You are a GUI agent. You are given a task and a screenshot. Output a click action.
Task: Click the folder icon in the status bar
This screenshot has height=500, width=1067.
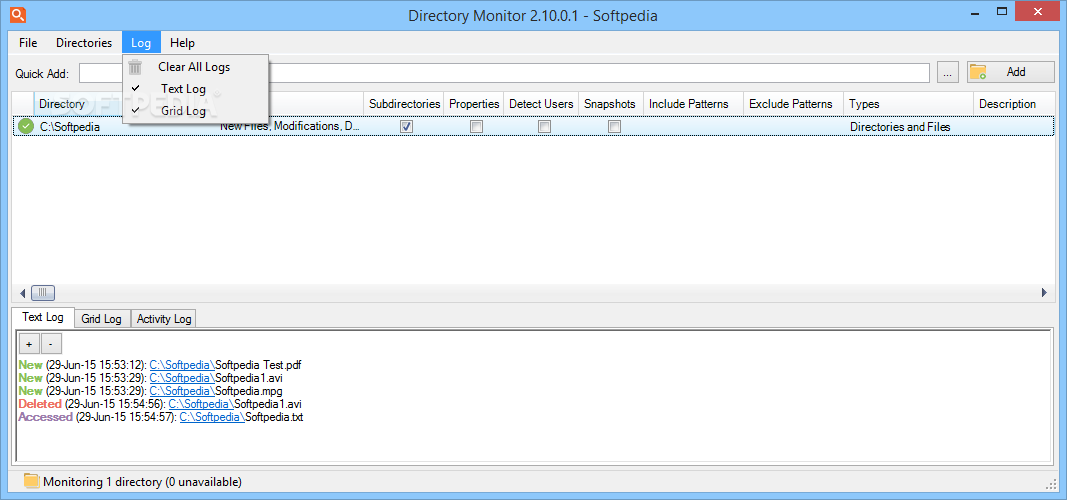[31, 482]
